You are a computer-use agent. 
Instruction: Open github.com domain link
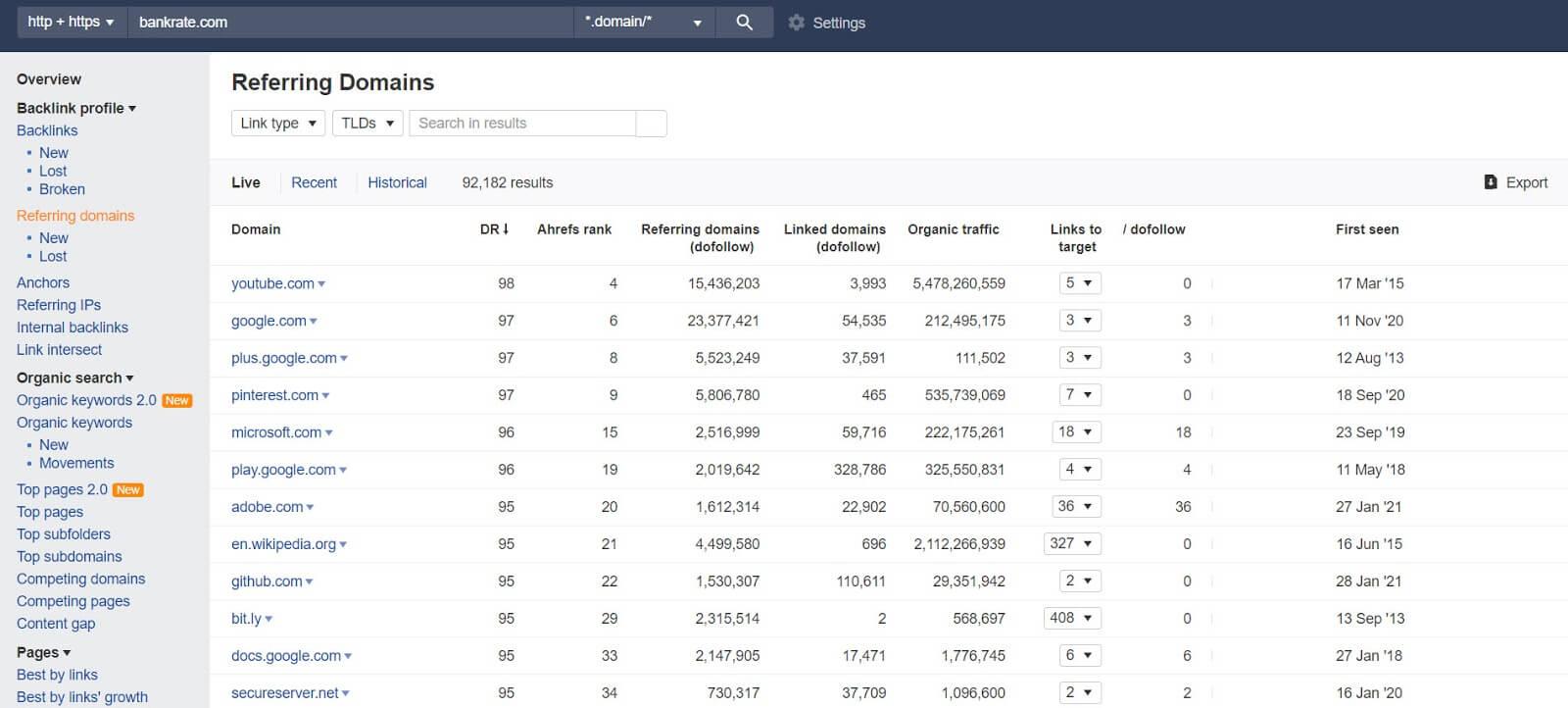(x=267, y=582)
